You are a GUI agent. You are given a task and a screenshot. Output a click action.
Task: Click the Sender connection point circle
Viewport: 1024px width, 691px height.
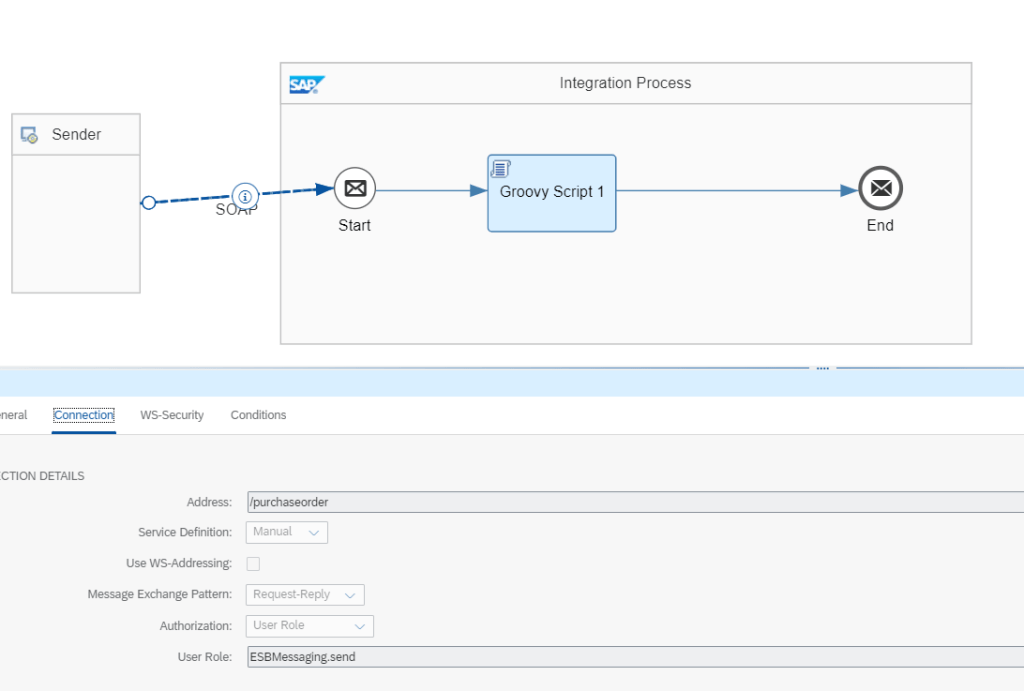point(149,202)
